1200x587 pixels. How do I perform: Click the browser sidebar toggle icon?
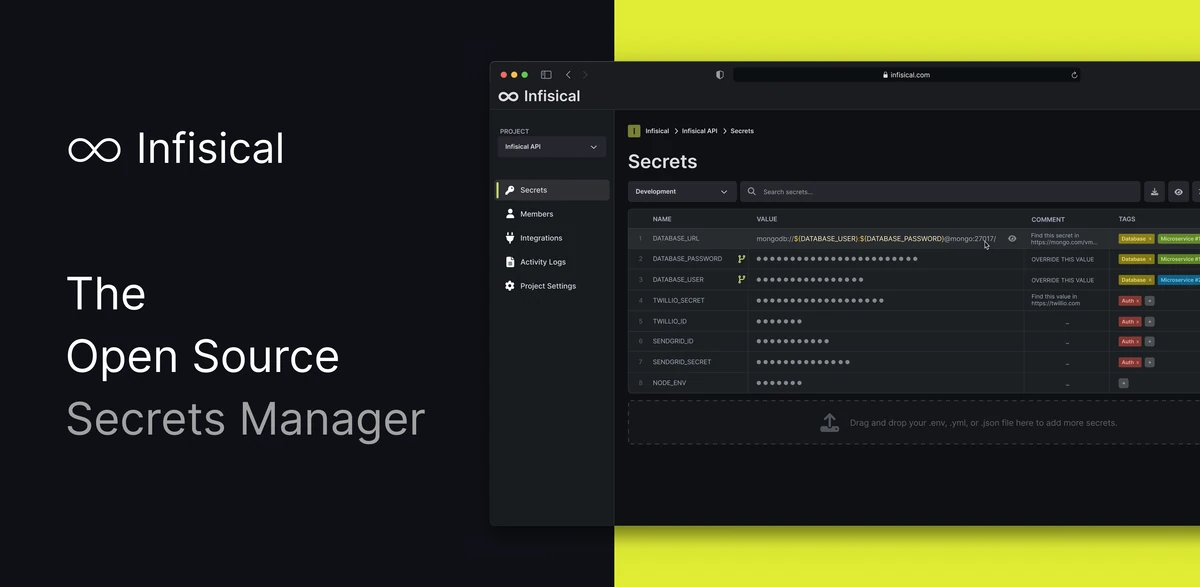pos(546,75)
